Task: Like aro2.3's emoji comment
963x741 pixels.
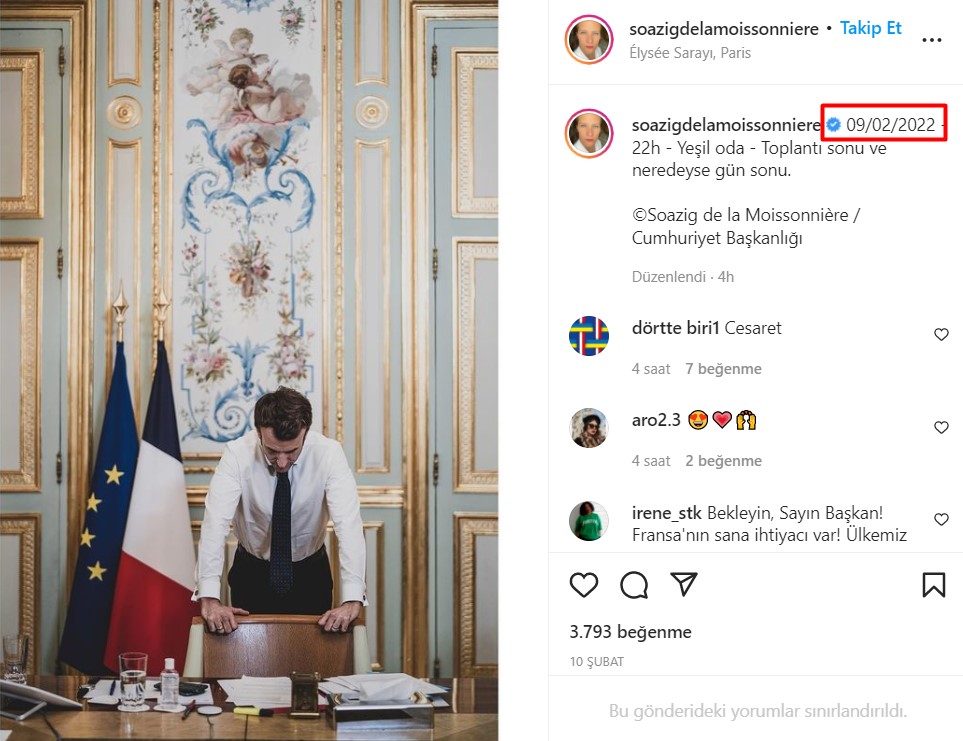Action: [x=941, y=428]
